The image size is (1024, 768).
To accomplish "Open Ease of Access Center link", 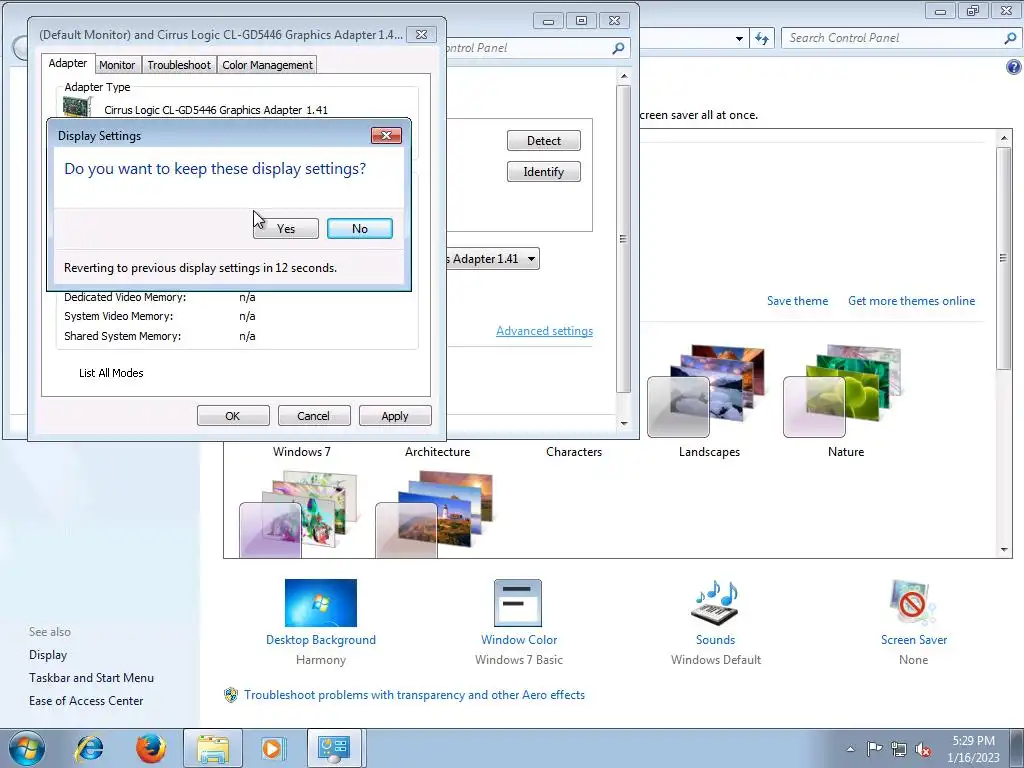I will pos(86,701).
